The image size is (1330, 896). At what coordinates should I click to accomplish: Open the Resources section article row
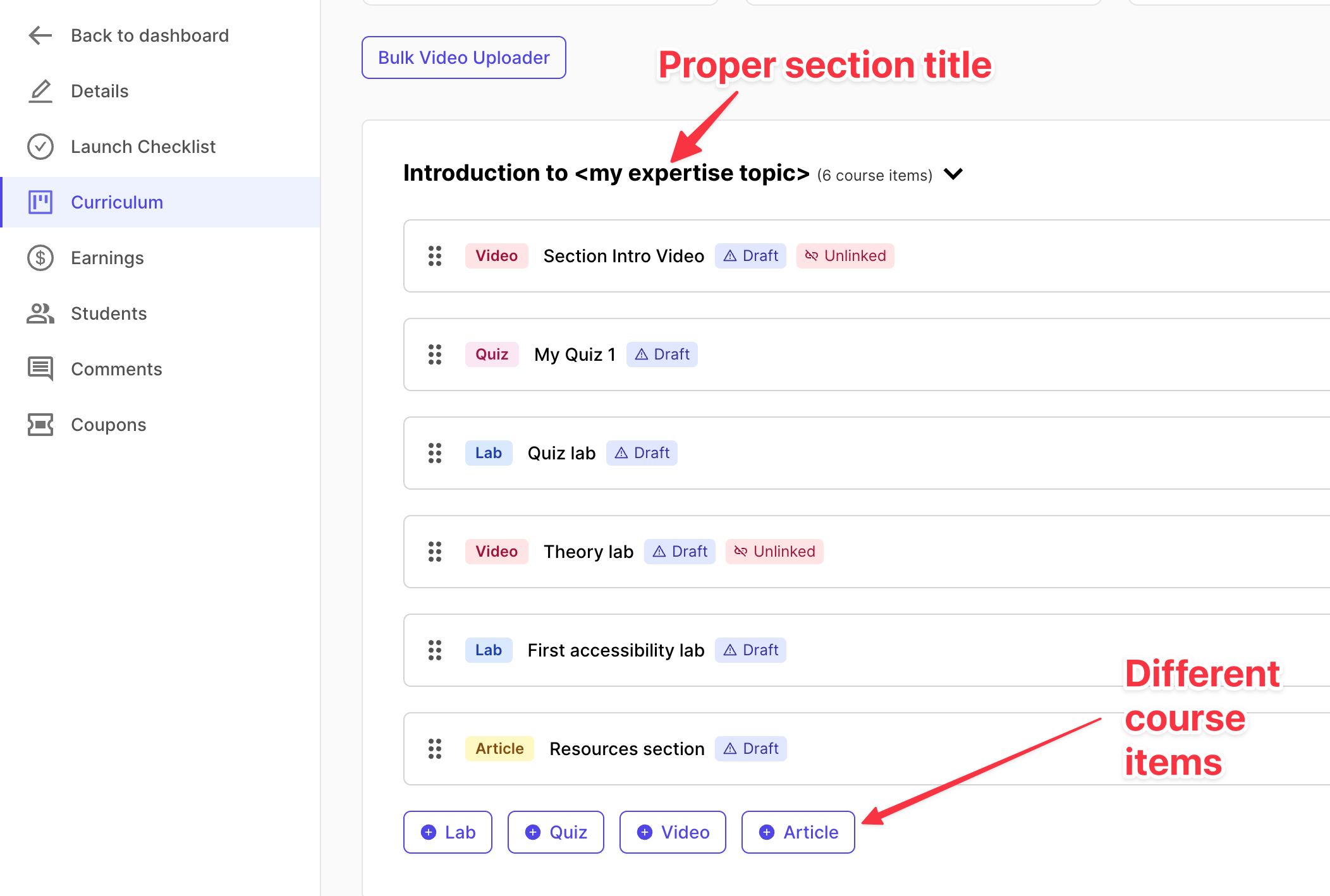(x=626, y=749)
